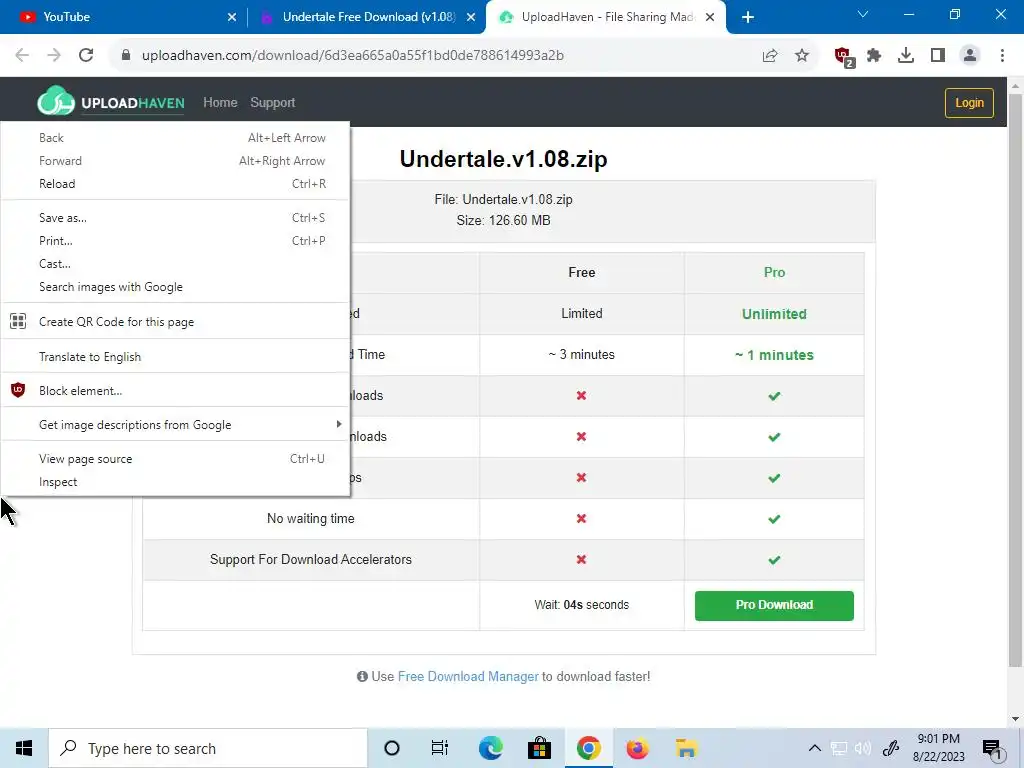Click the page vertical scrollbar

1015,379
